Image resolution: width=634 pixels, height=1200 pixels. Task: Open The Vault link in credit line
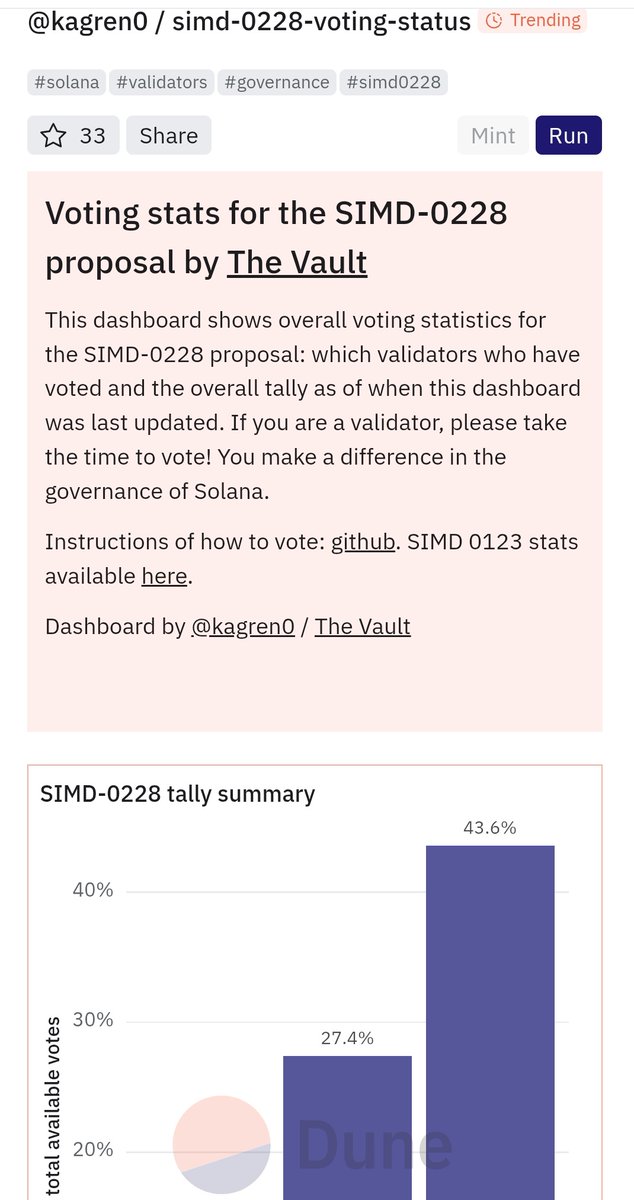pos(362,626)
